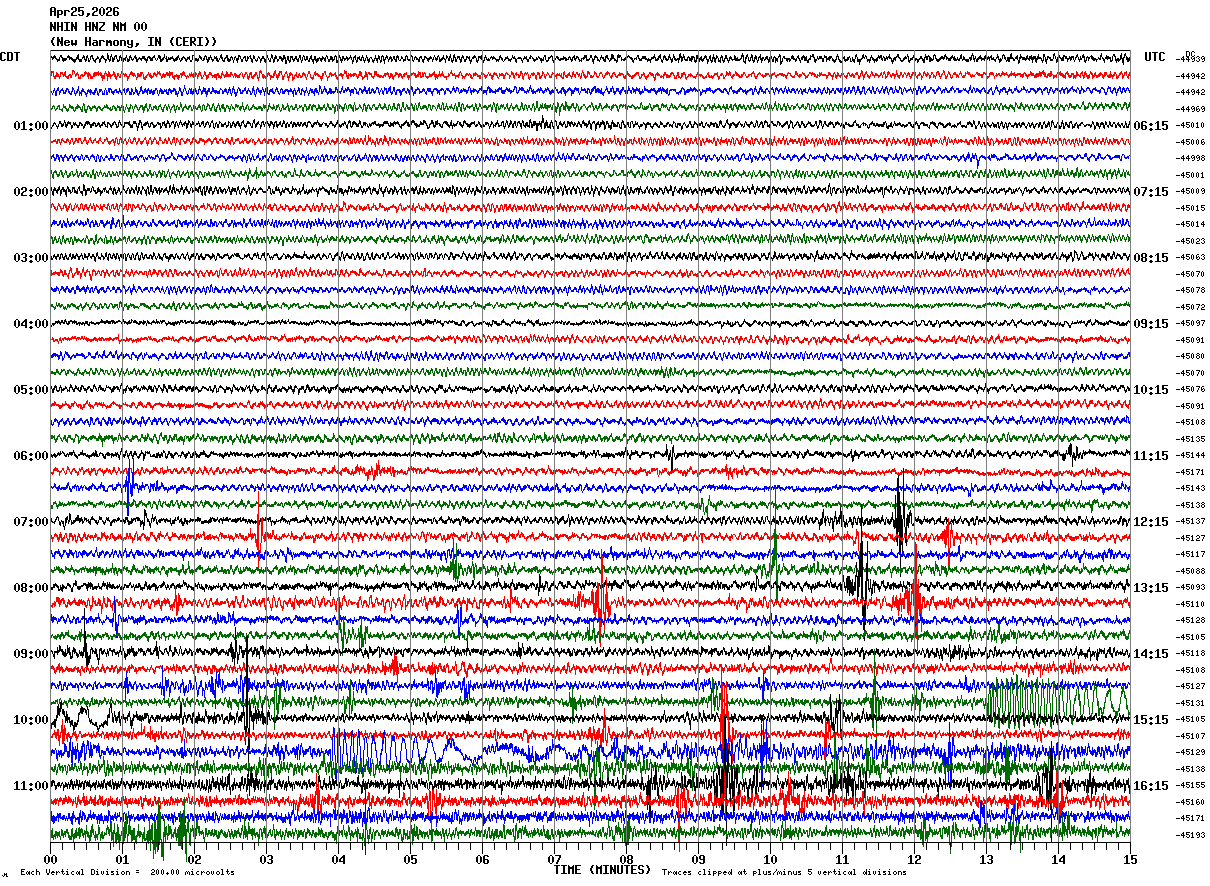Click the DC offset value '-45063'
This screenshot has height=886, width=1210.
point(1191,258)
